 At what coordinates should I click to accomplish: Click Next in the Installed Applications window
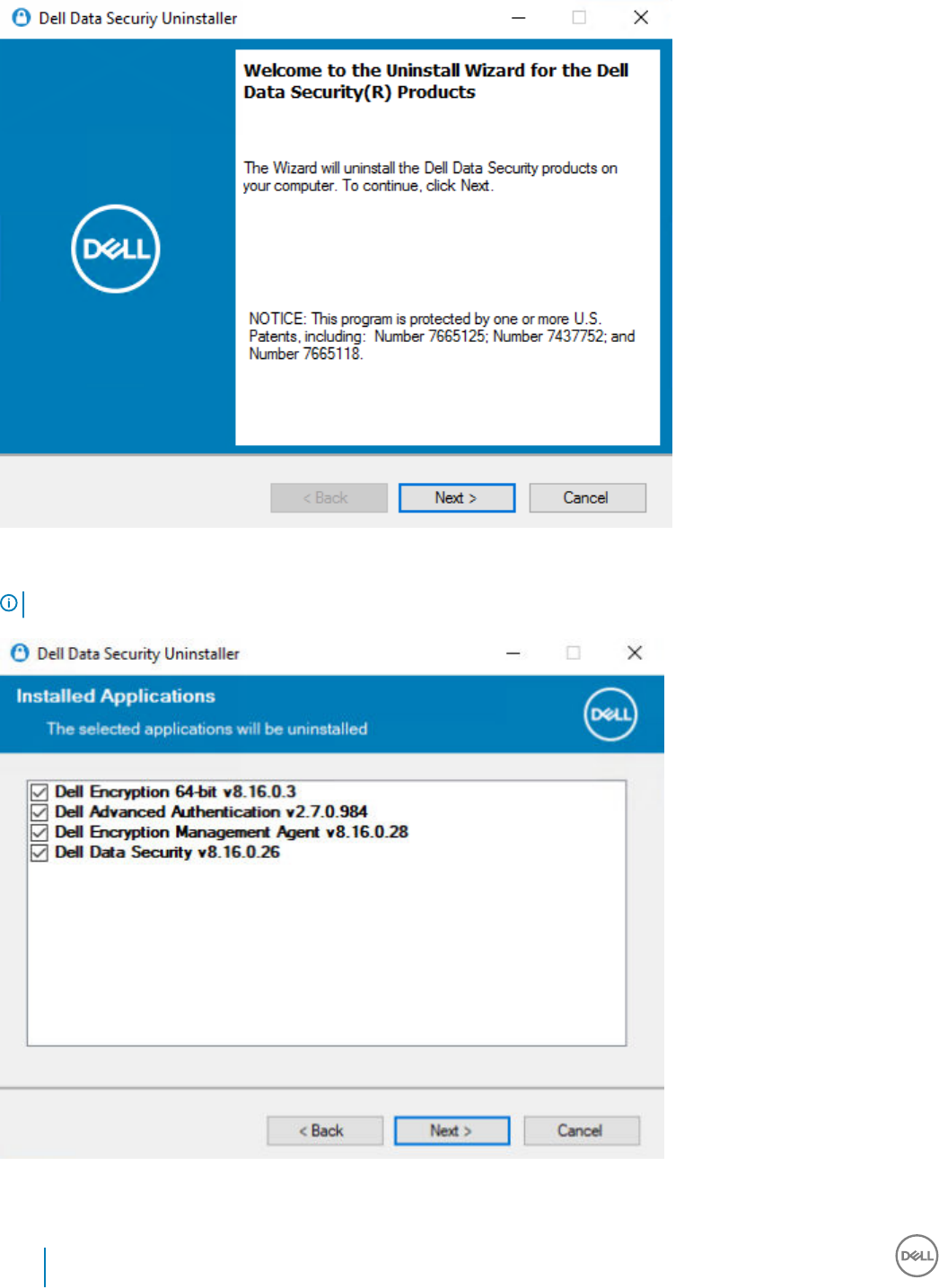(x=452, y=1131)
